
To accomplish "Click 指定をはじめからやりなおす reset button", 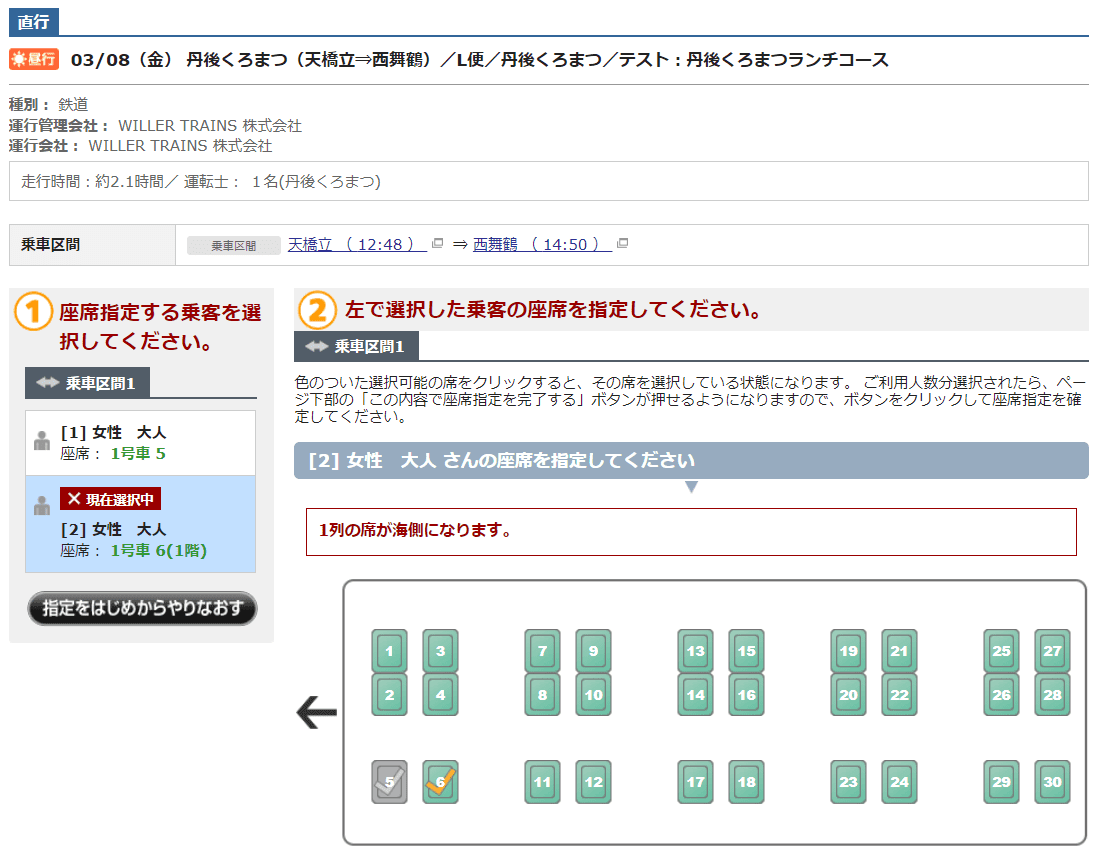I will pos(142,608).
